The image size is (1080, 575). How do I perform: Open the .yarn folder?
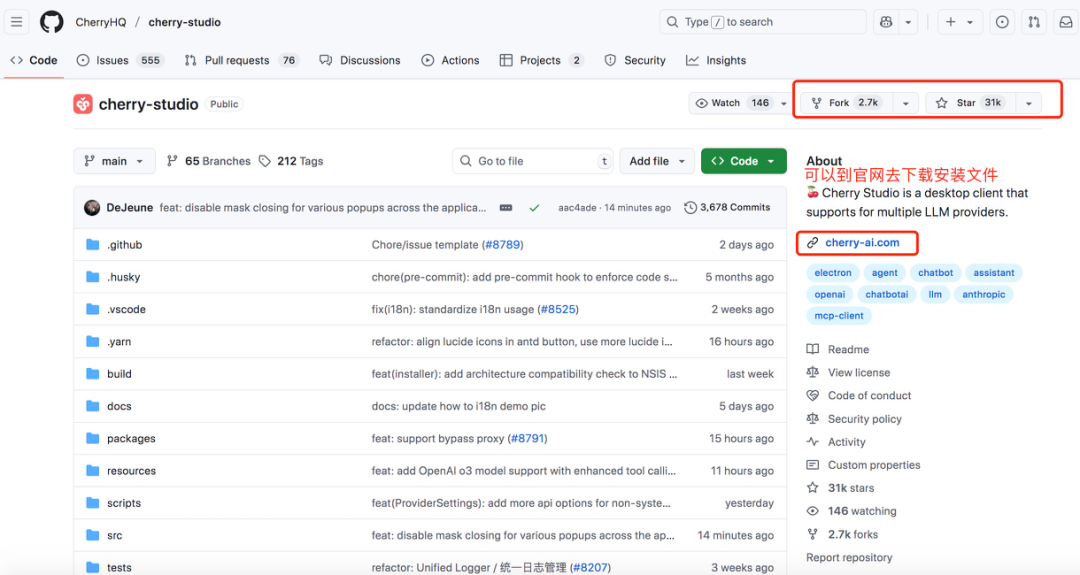[118, 342]
